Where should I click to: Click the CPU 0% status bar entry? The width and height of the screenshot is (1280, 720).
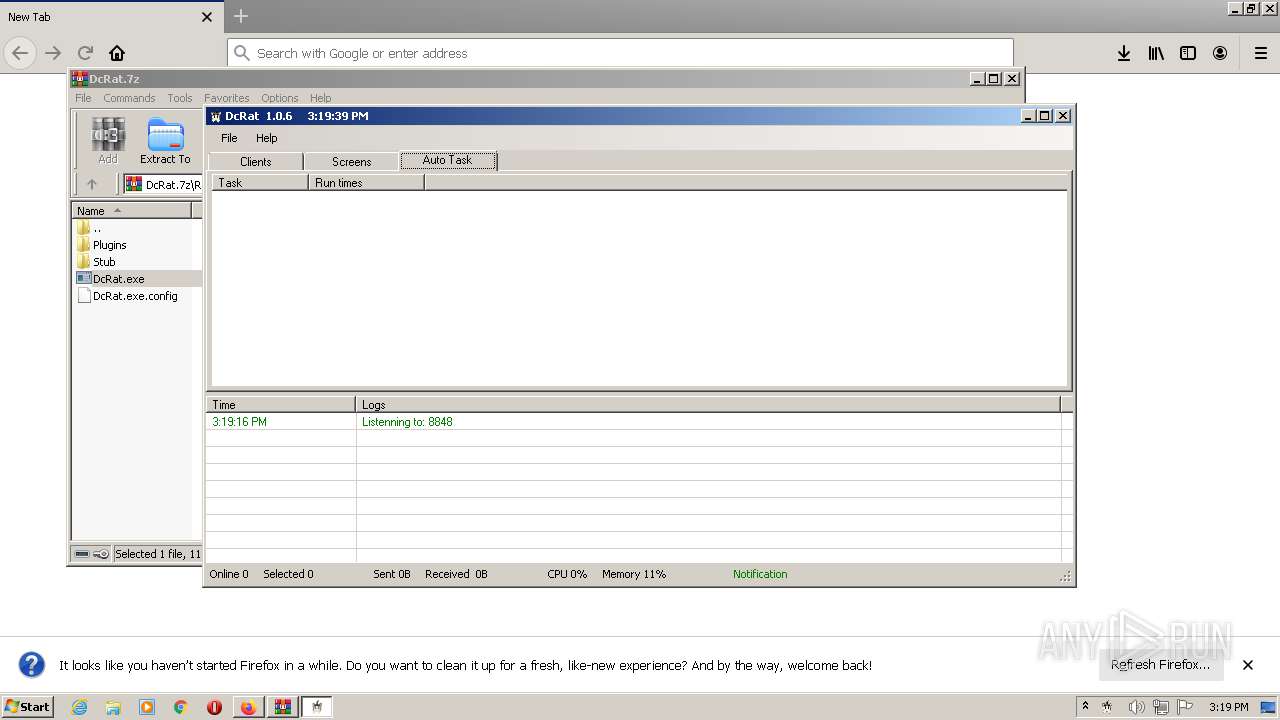567,574
